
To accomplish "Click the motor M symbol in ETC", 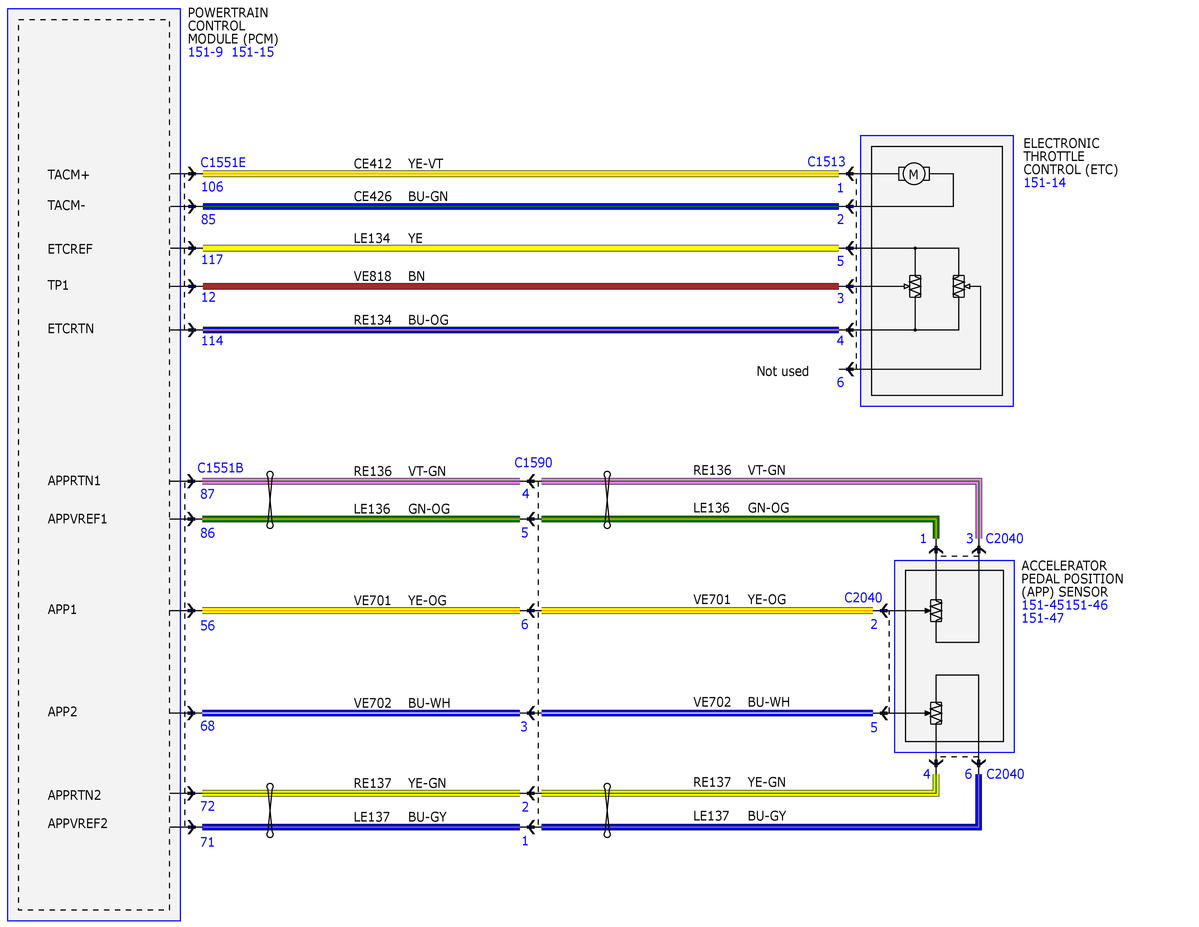I will click(914, 174).
